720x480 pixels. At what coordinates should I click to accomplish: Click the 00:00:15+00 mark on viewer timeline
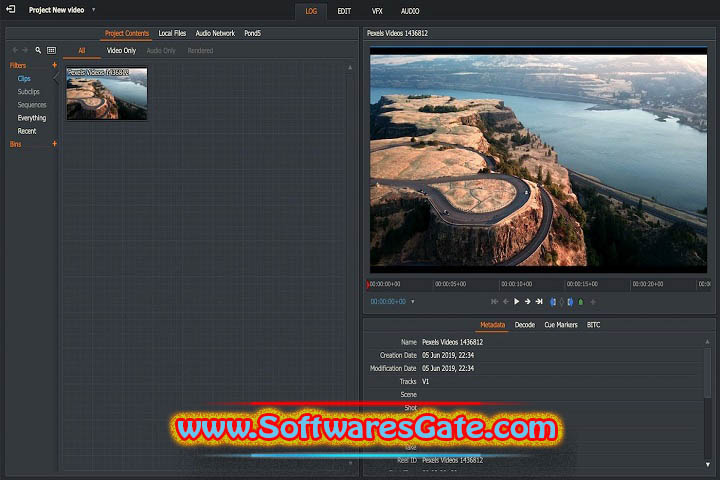click(x=582, y=284)
